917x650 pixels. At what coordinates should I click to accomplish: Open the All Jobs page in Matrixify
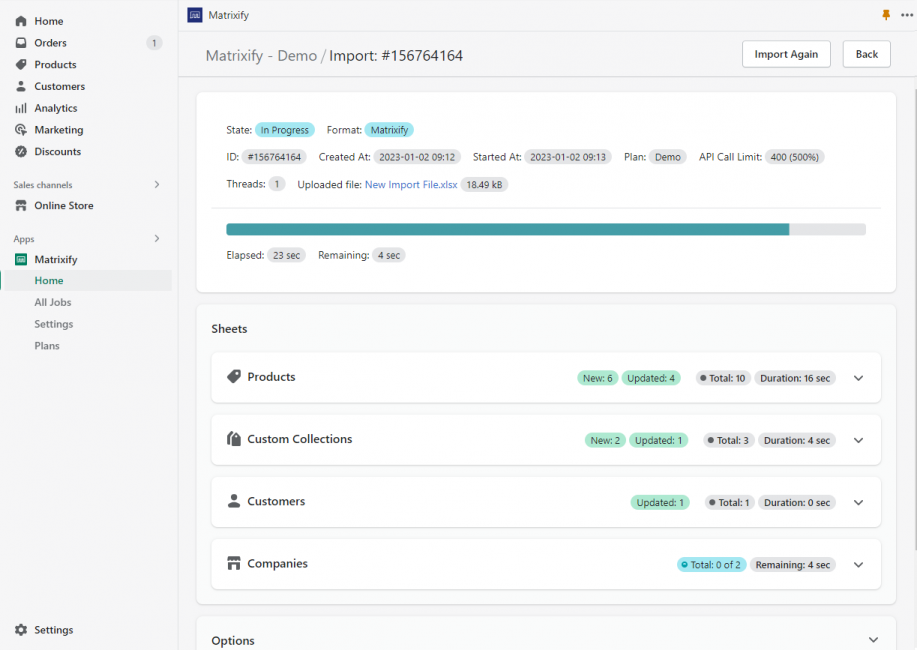tap(53, 302)
